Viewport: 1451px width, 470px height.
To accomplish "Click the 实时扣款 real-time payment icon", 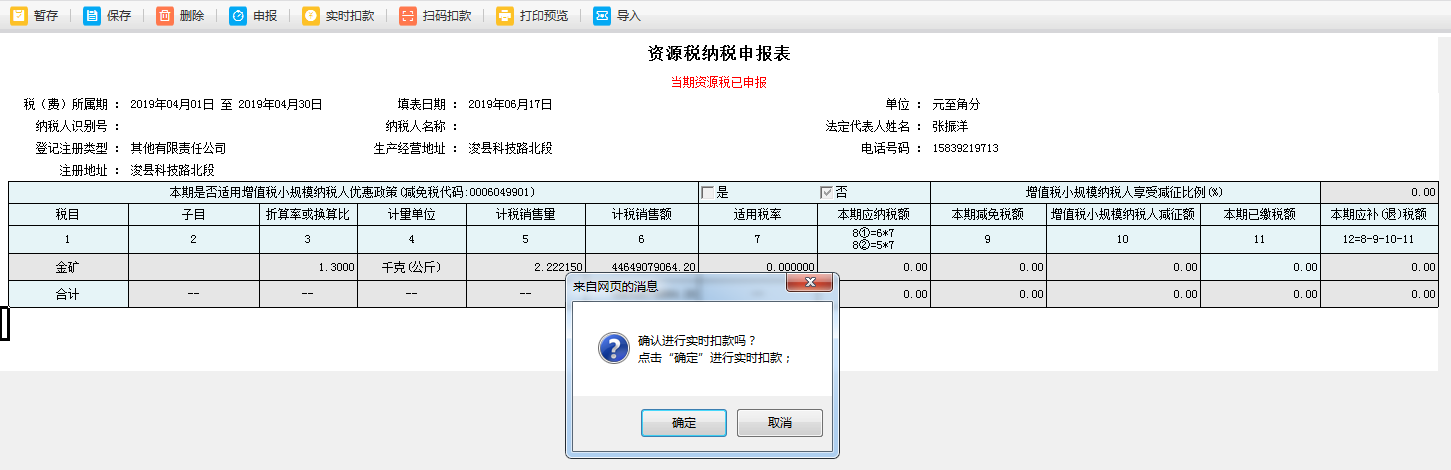I will tap(311, 16).
